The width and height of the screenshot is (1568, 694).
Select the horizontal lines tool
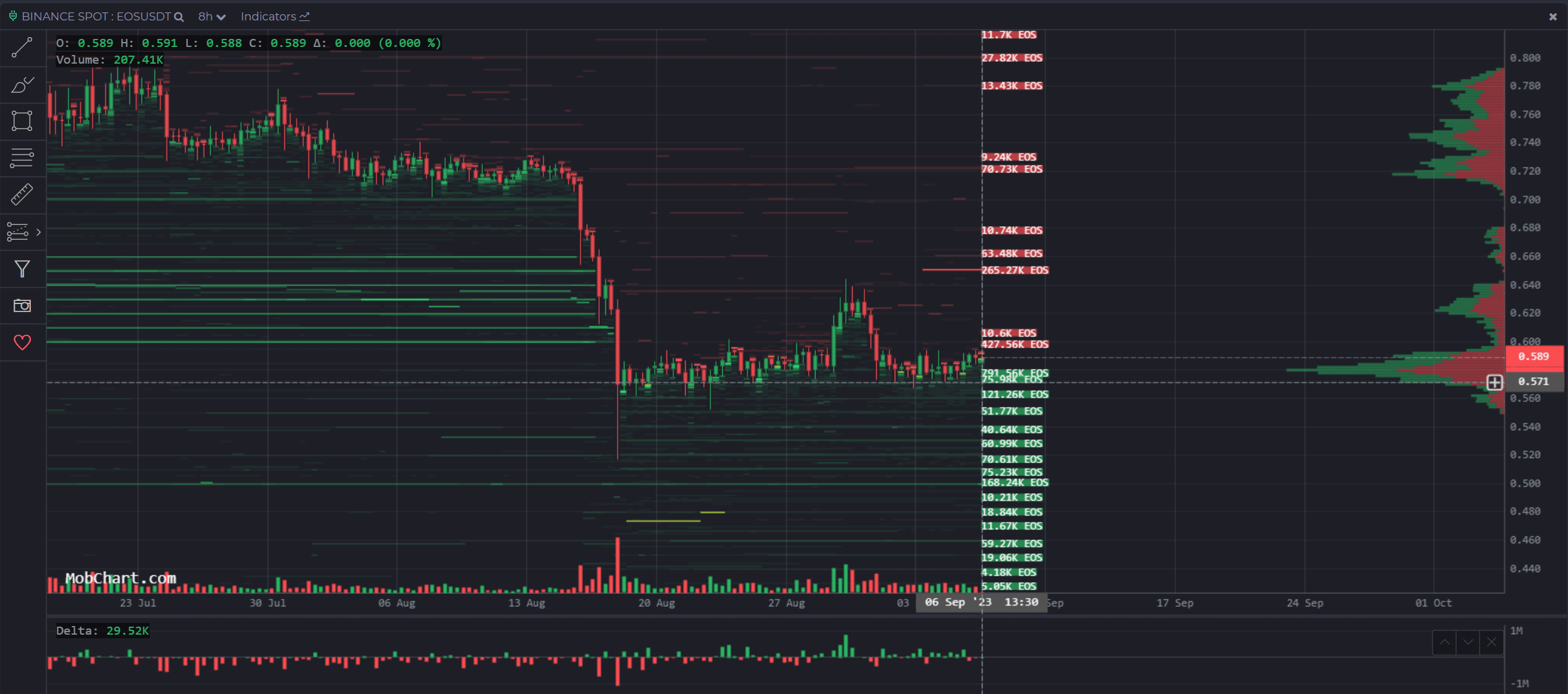click(x=22, y=158)
